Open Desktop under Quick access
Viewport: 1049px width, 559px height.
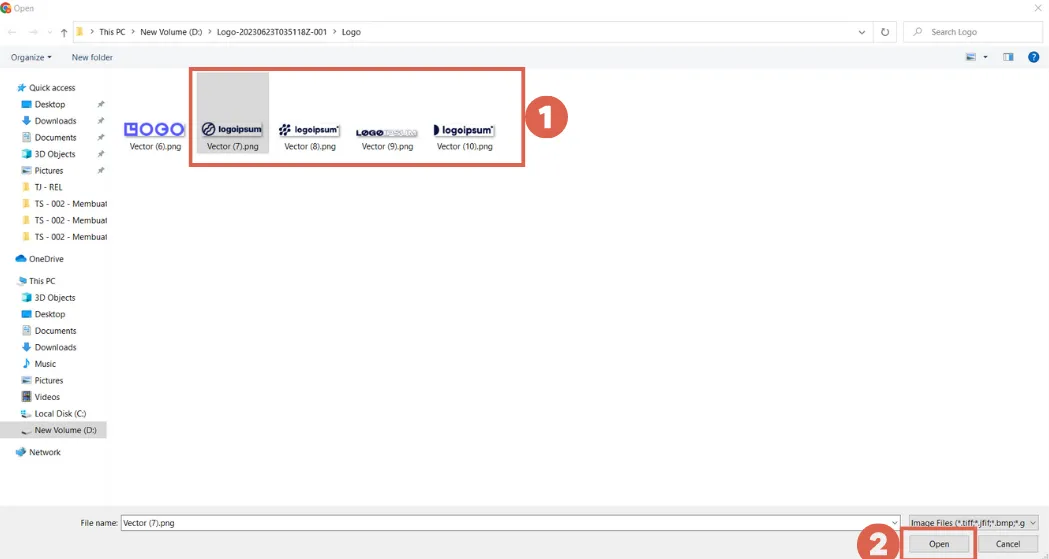[x=50, y=104]
